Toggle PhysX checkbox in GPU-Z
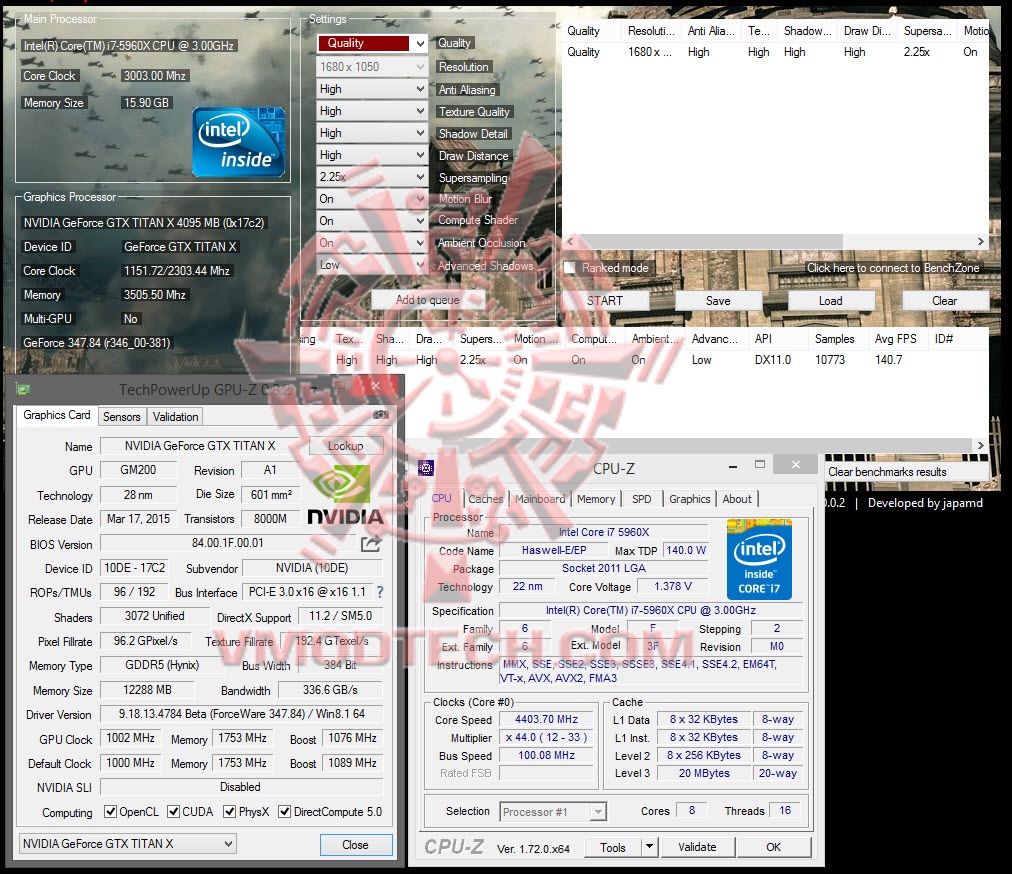This screenshot has height=874, width=1012. coord(229,811)
